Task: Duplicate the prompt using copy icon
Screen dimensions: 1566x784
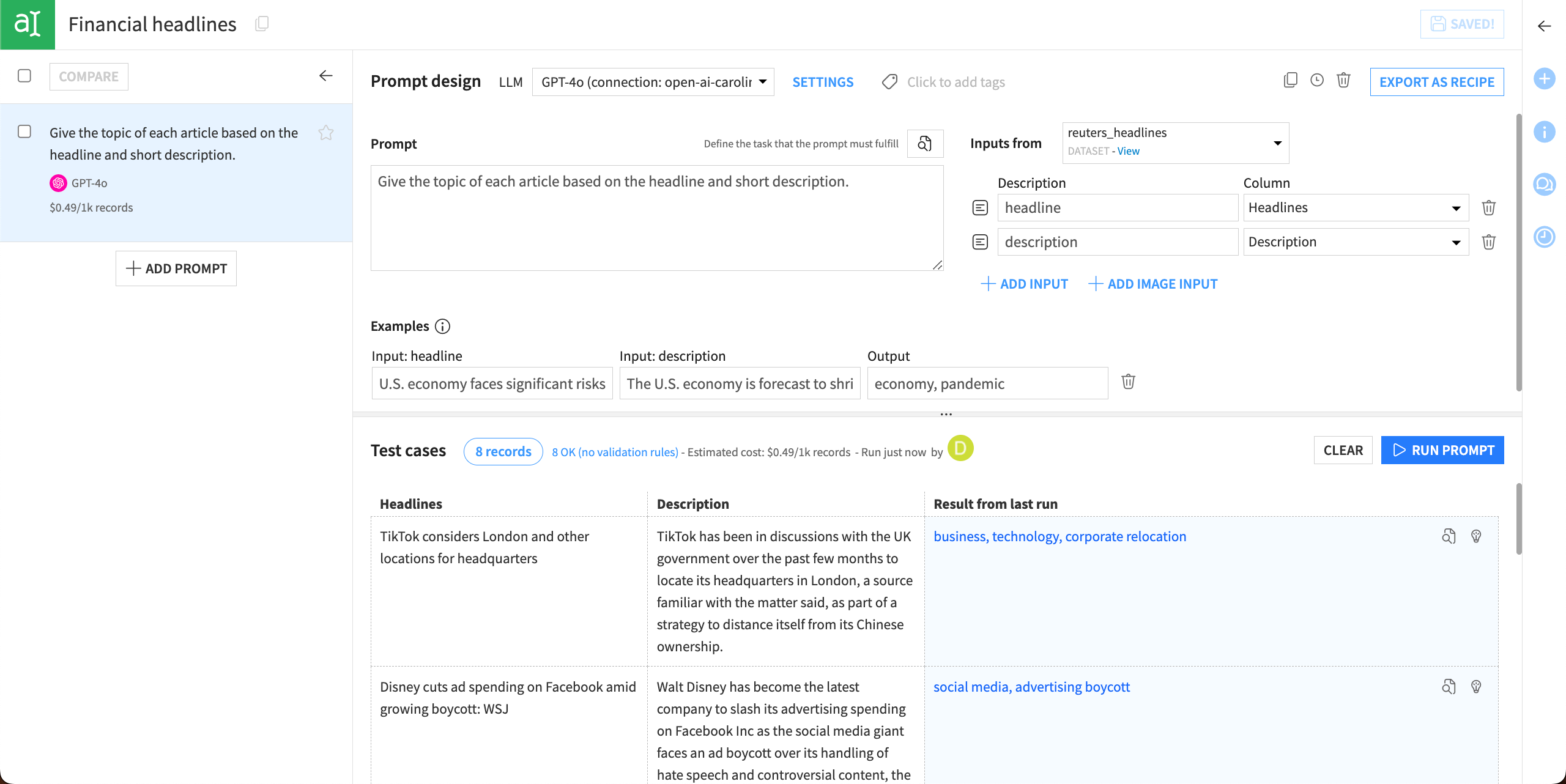Action: pyautogui.click(x=1290, y=80)
